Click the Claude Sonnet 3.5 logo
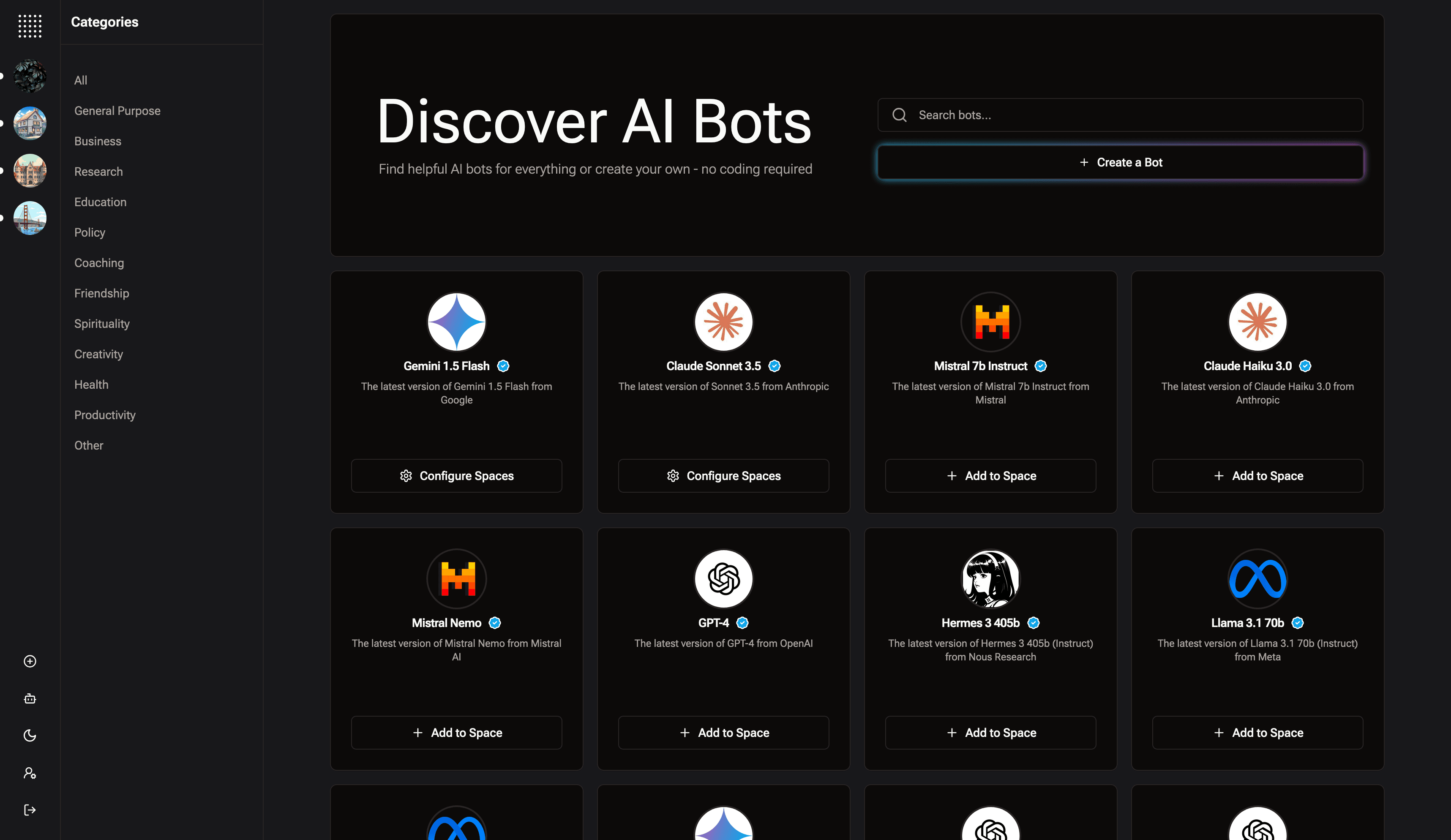1451x840 pixels. pos(724,322)
